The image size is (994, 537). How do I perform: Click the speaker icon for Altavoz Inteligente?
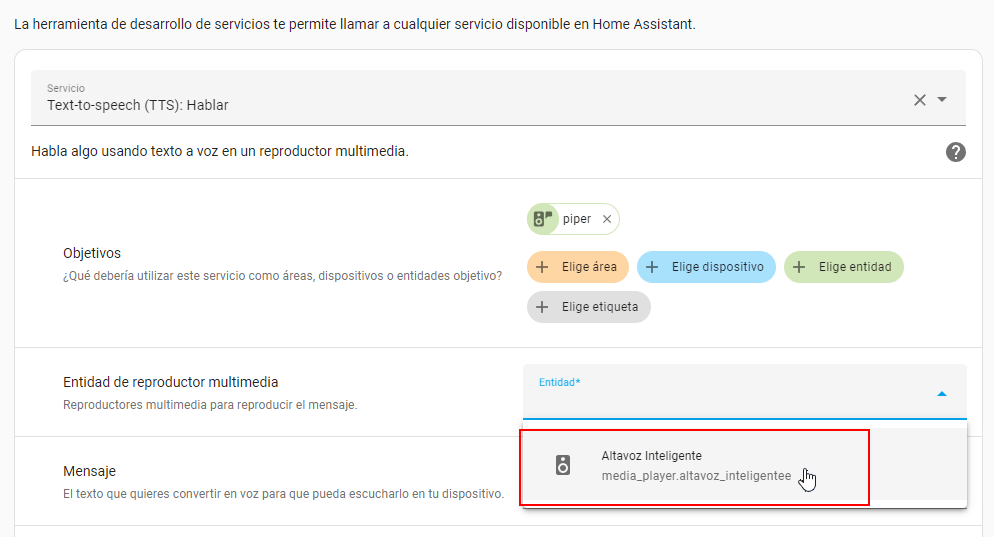pos(563,465)
